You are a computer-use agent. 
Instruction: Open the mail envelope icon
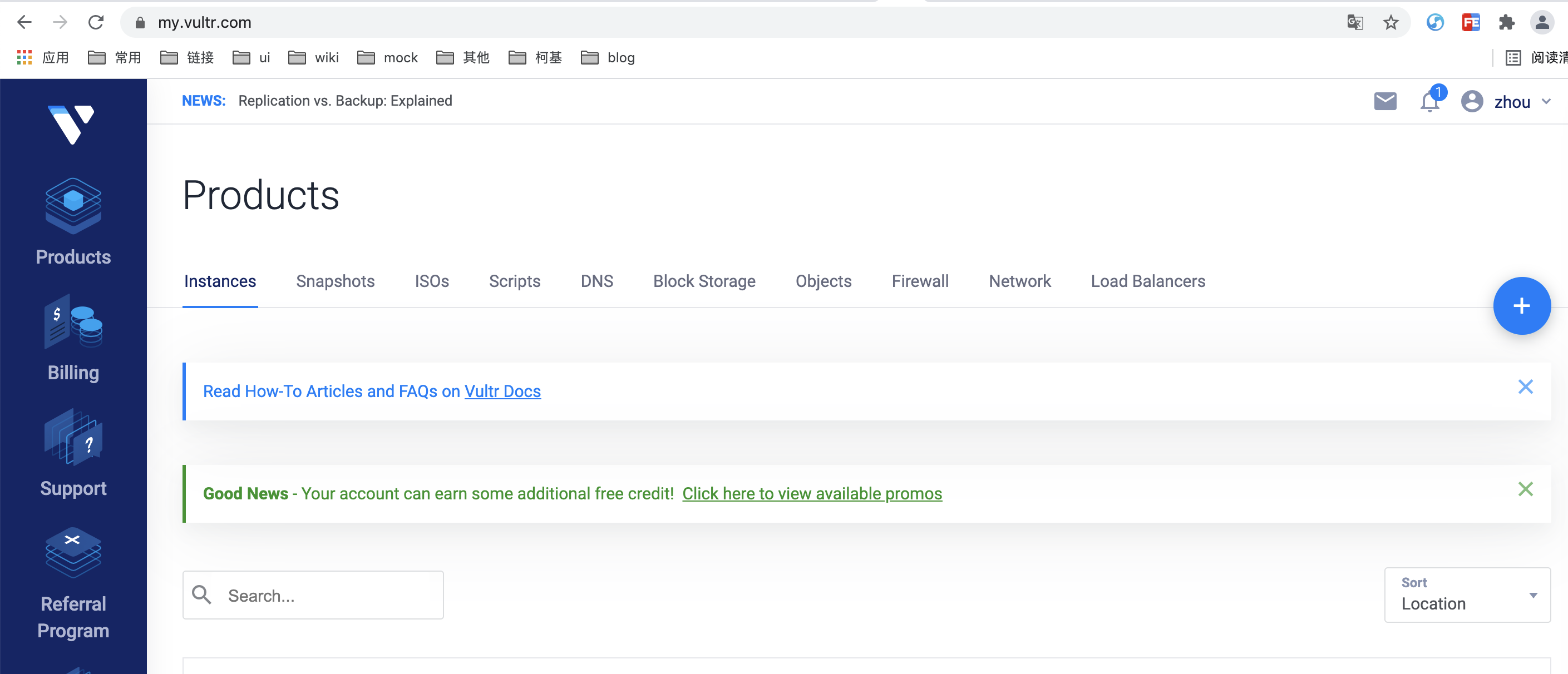(x=1385, y=101)
